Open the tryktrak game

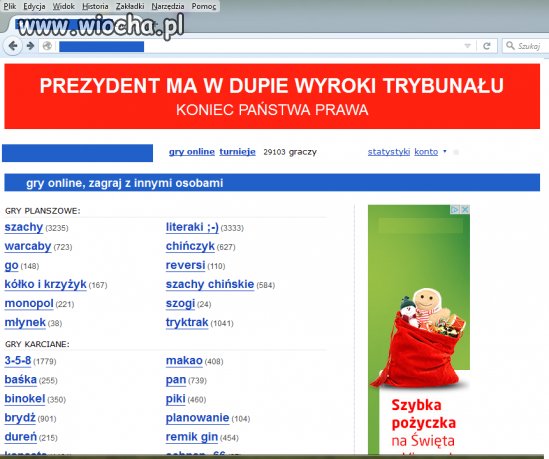[187, 323]
